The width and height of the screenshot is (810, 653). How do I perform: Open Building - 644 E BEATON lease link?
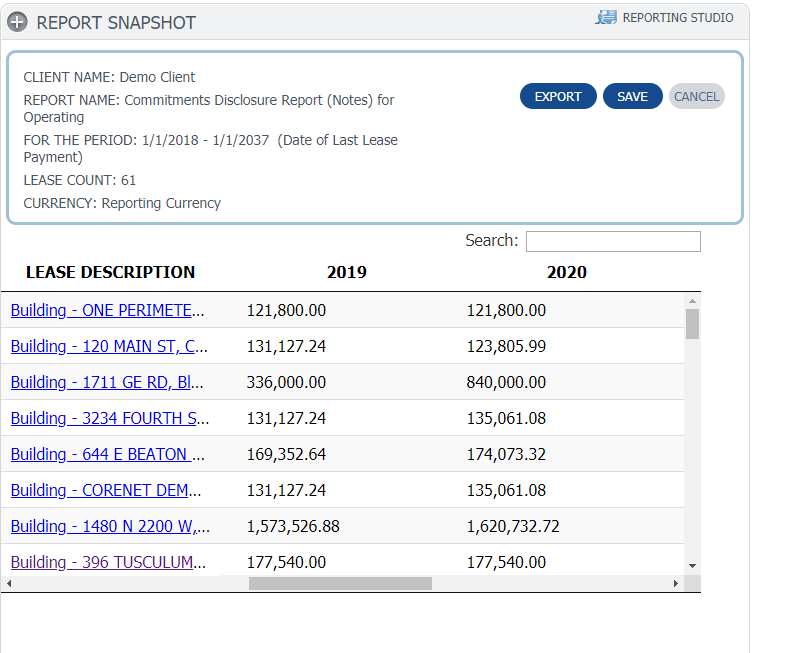point(107,454)
